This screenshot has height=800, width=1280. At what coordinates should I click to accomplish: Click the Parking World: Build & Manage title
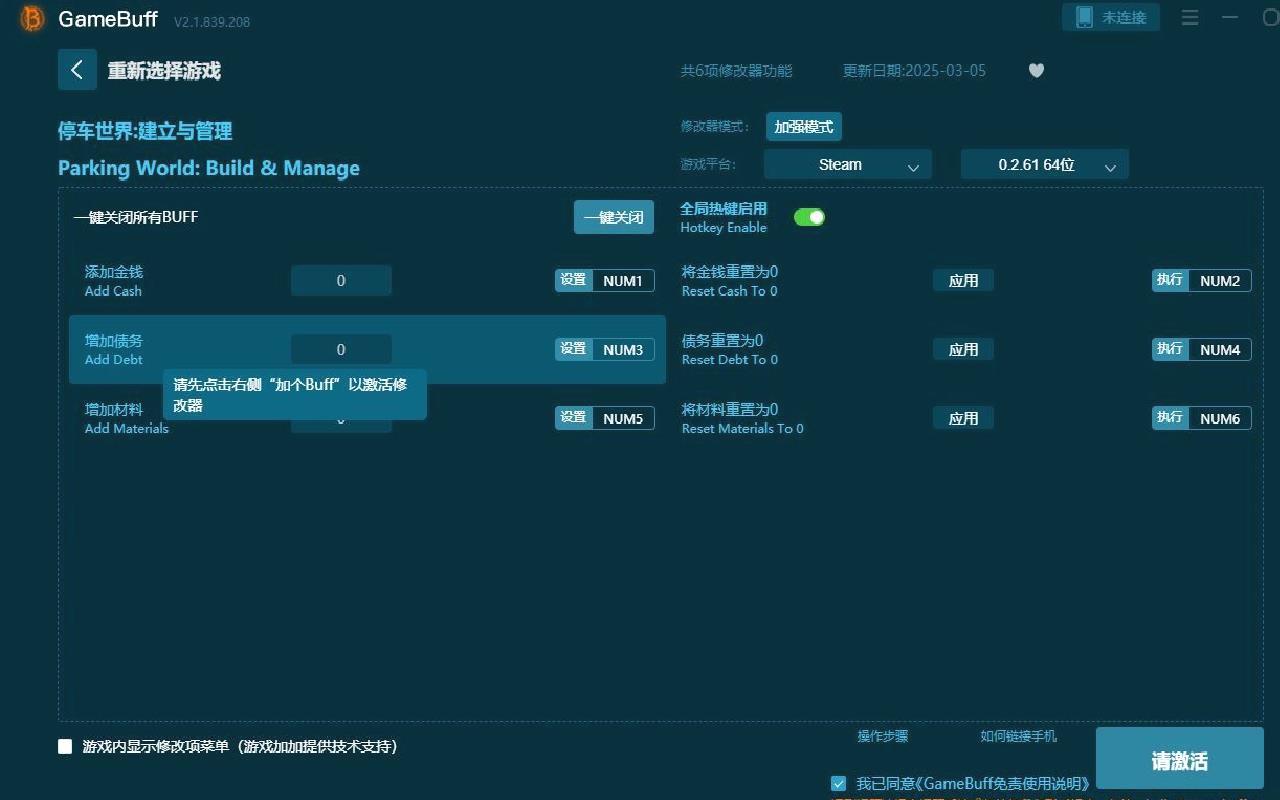[x=209, y=168]
